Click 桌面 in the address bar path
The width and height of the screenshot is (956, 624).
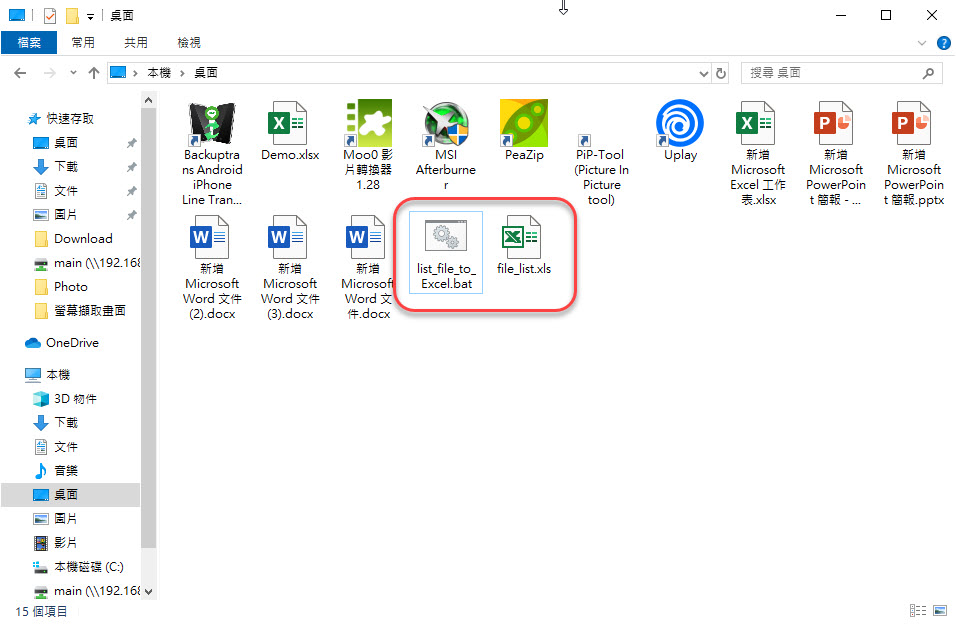(x=205, y=73)
